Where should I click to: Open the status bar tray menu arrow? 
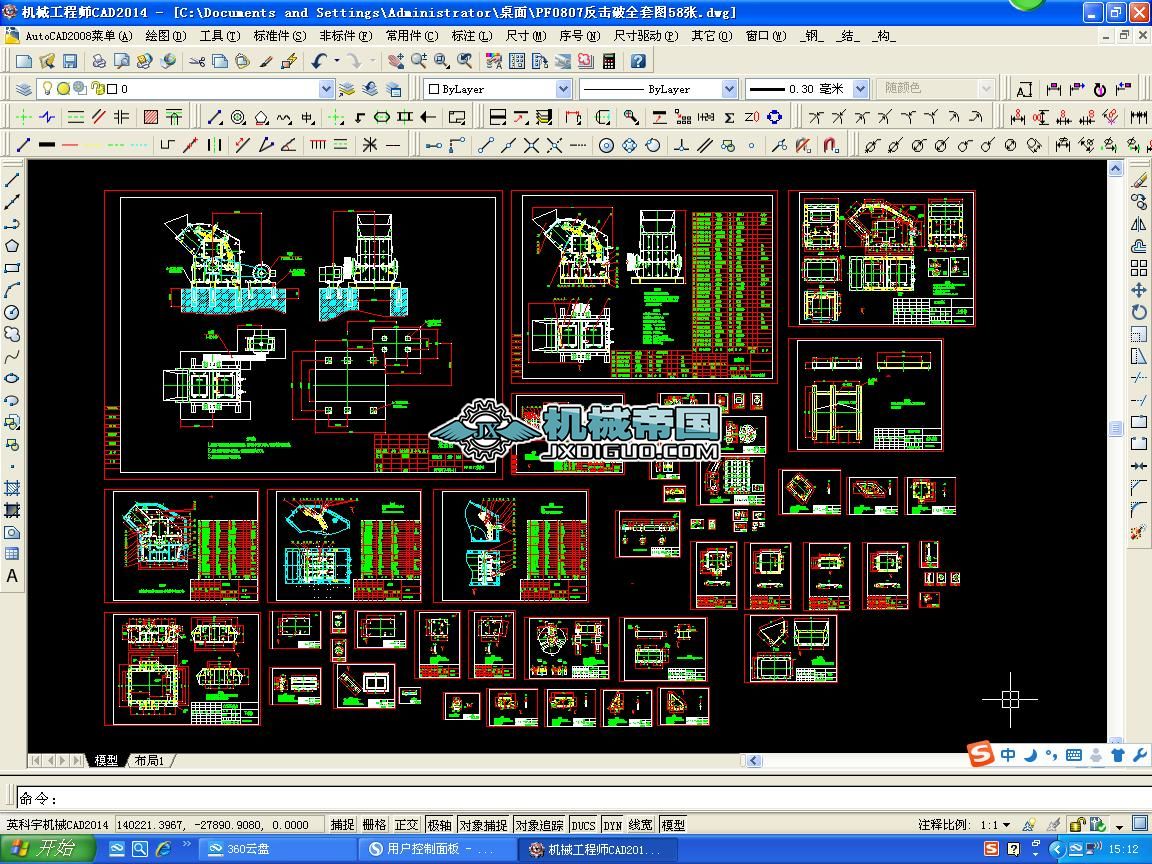[x=1119, y=827]
